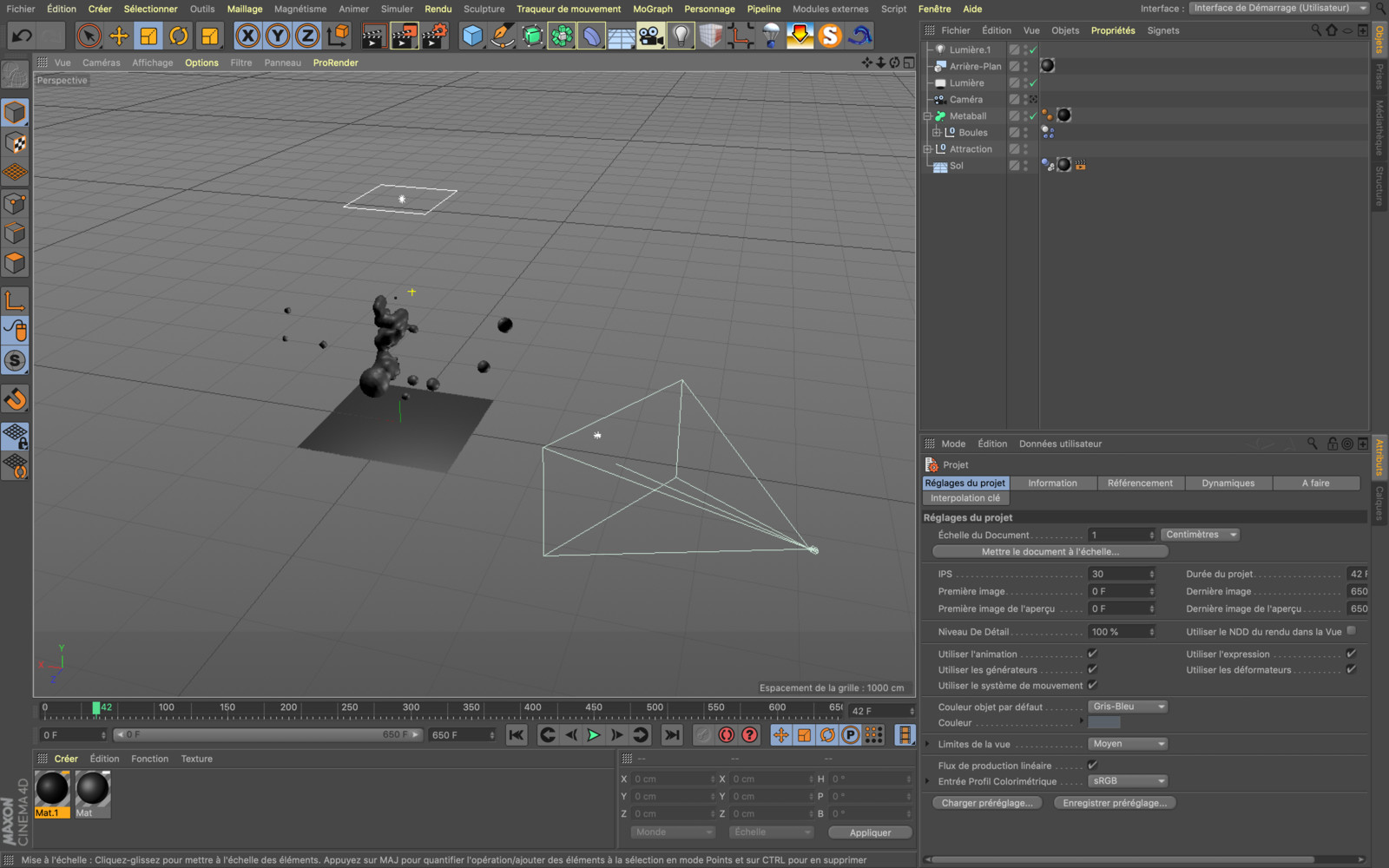Select the Move tool in top toolbar
Viewport: 1389px width, 868px height.
pyautogui.click(x=119, y=36)
